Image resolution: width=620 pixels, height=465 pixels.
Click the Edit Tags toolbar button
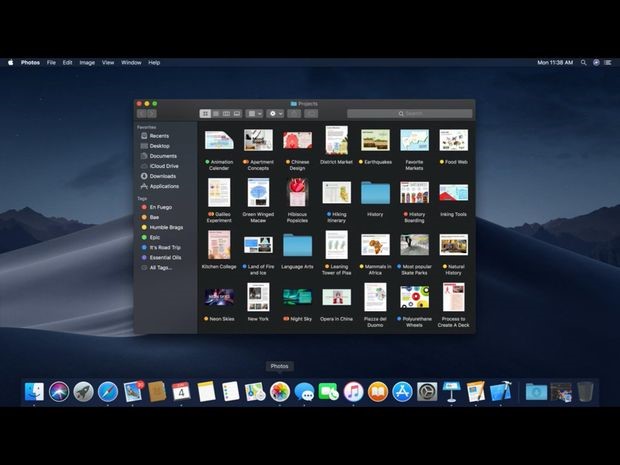tap(311, 114)
